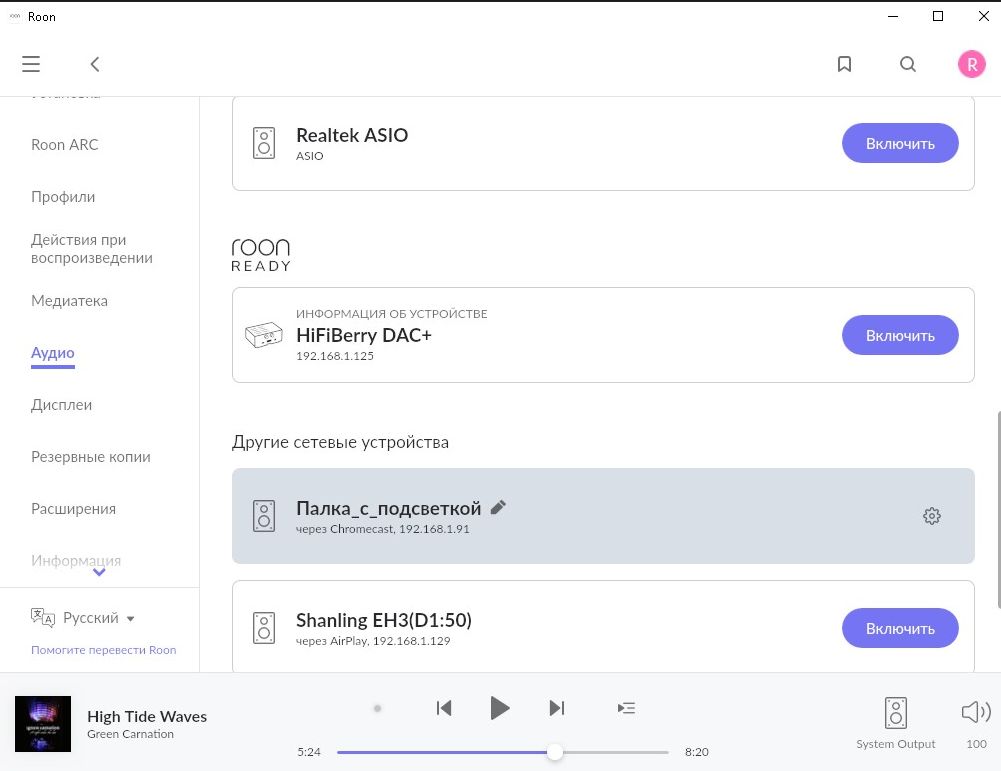Open settings gear for Палка_с_подсветкой
This screenshot has height=771, width=1001.
[x=931, y=516]
